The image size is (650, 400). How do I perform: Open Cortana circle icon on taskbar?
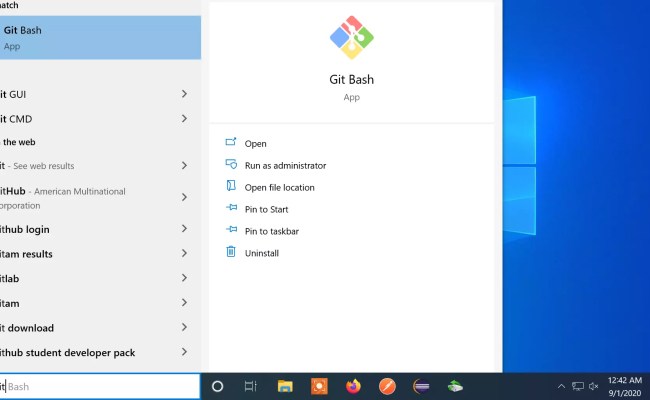(x=218, y=387)
